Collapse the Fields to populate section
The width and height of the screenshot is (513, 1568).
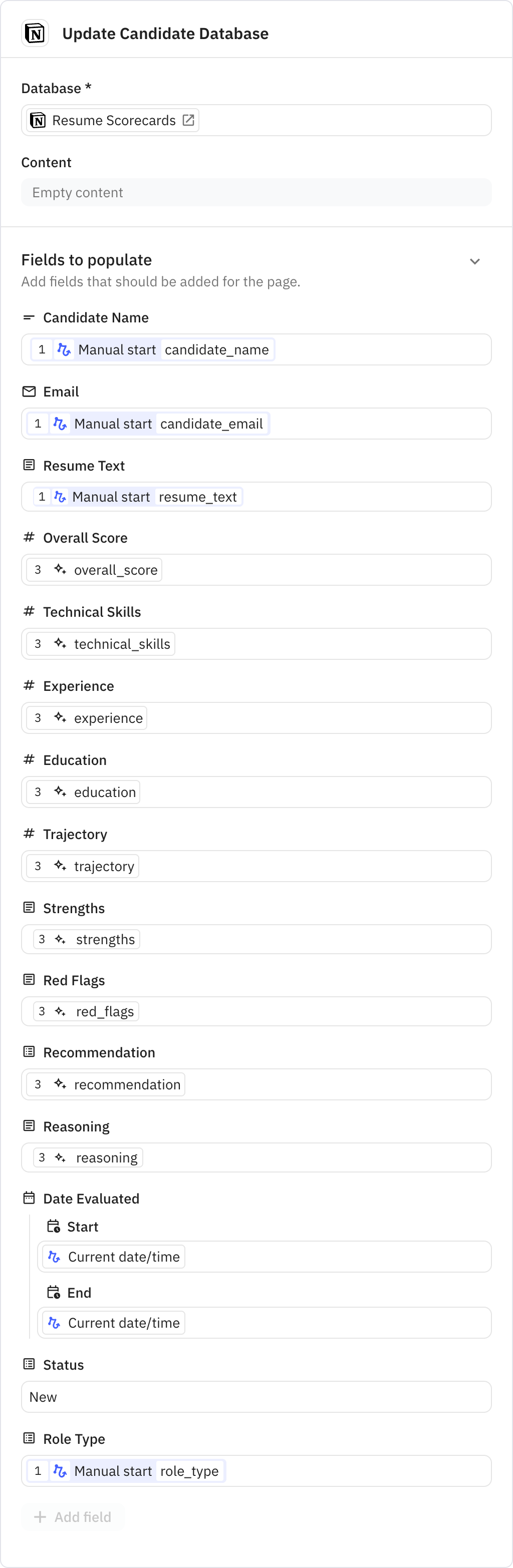pos(475,260)
